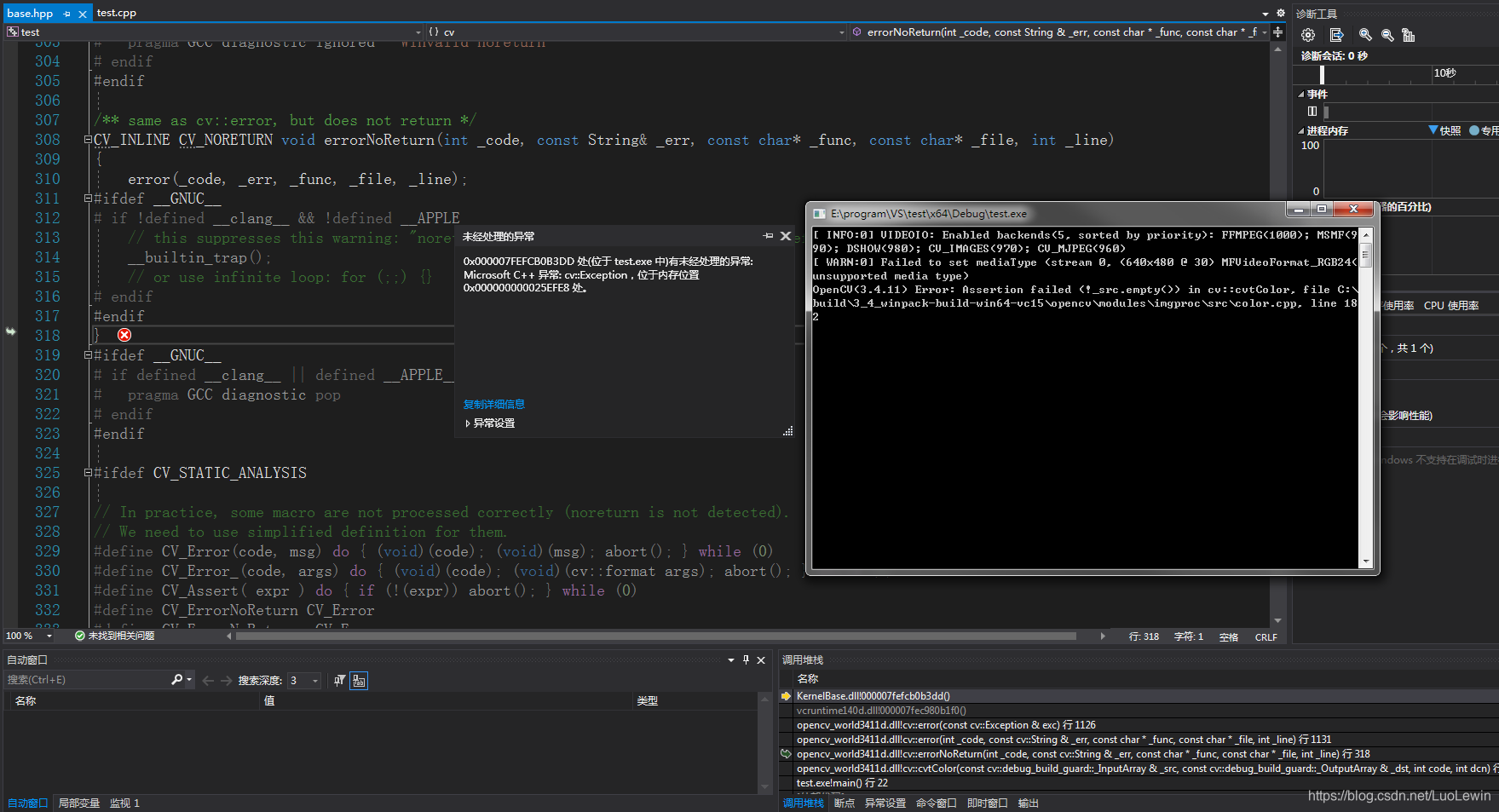The height and width of the screenshot is (812, 1499).
Task: Collapse the events section in diagnostics
Action: pos(1301,95)
